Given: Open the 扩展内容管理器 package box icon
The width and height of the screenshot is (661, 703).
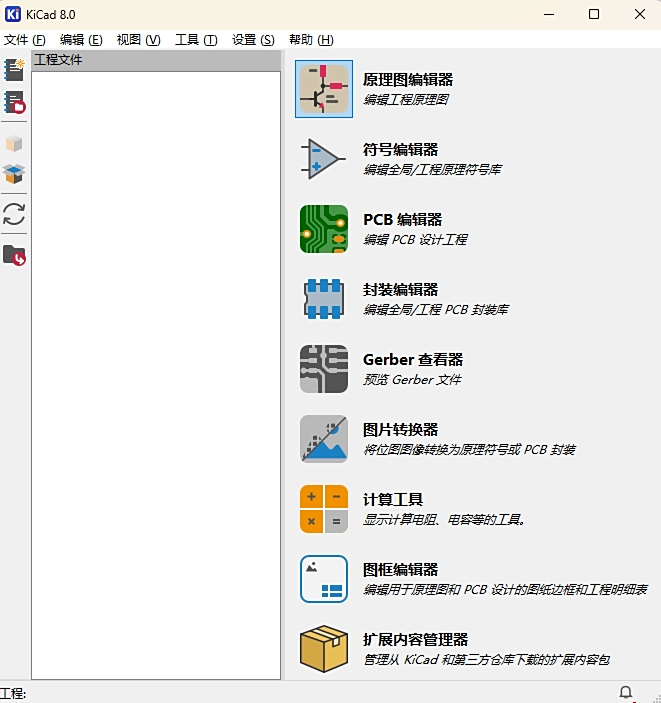Looking at the screenshot, I should pyautogui.click(x=324, y=648).
